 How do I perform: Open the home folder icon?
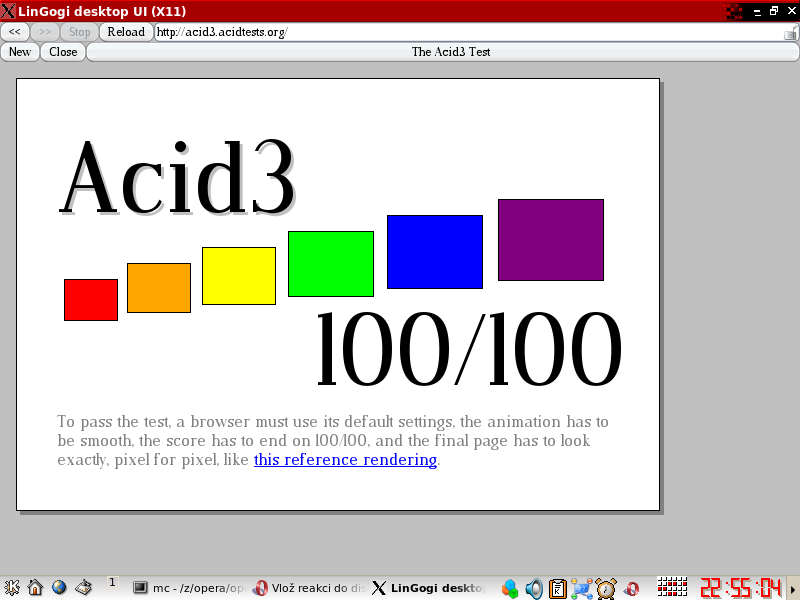(x=35, y=588)
